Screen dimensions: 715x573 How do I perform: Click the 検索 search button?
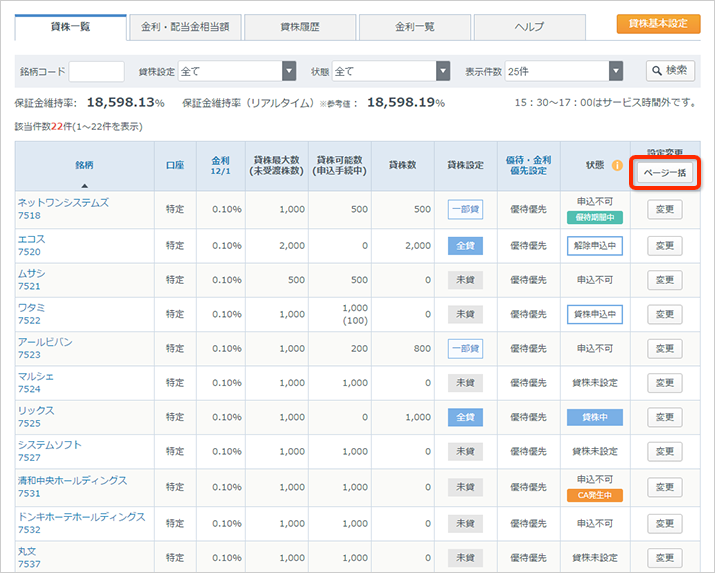[669, 71]
